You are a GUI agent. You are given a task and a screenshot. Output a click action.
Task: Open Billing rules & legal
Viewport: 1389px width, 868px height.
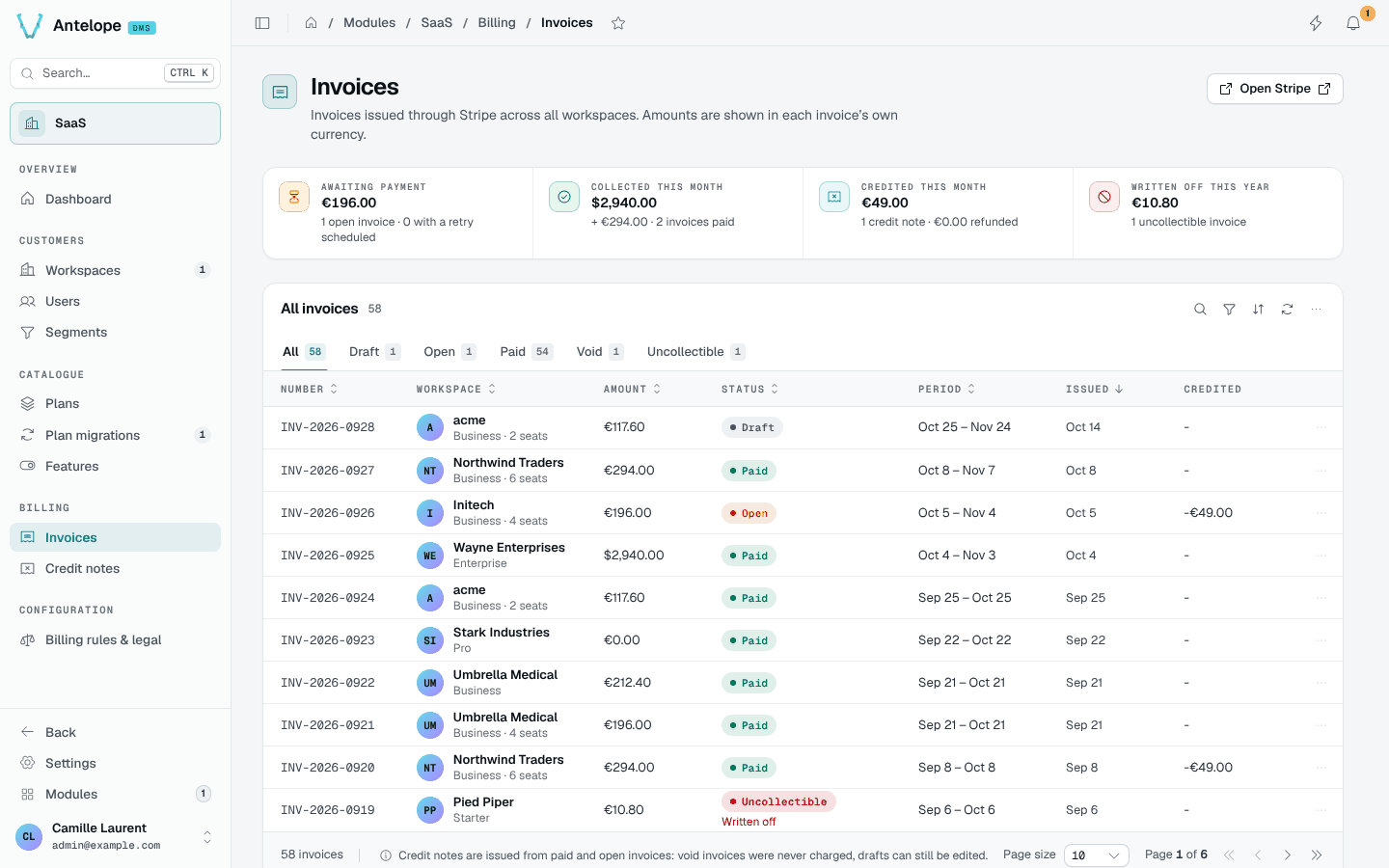point(115,640)
